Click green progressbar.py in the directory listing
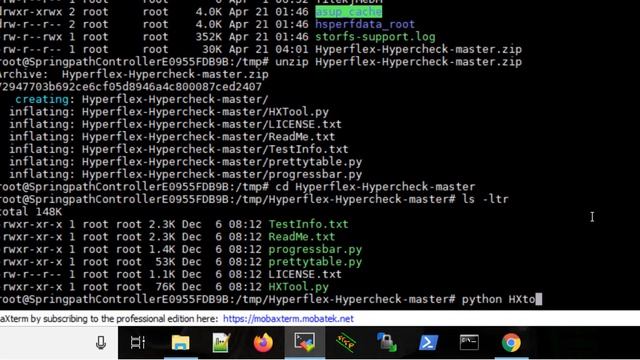 coord(315,249)
